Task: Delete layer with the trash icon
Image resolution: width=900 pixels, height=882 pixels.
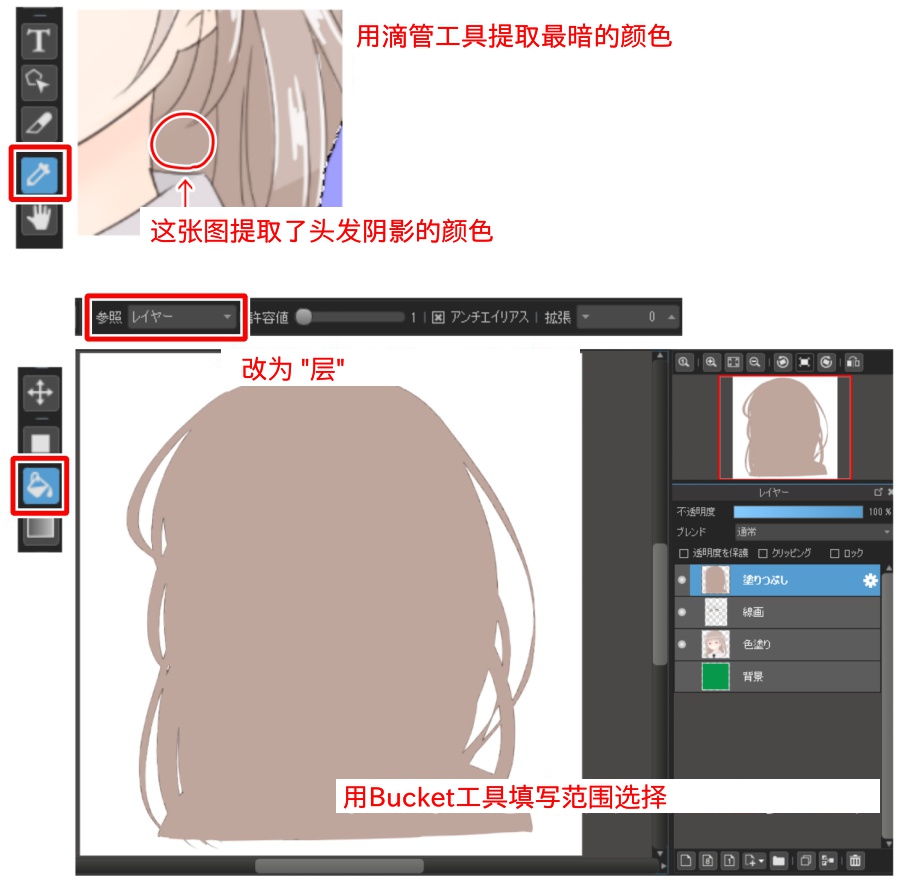Action: [855, 860]
